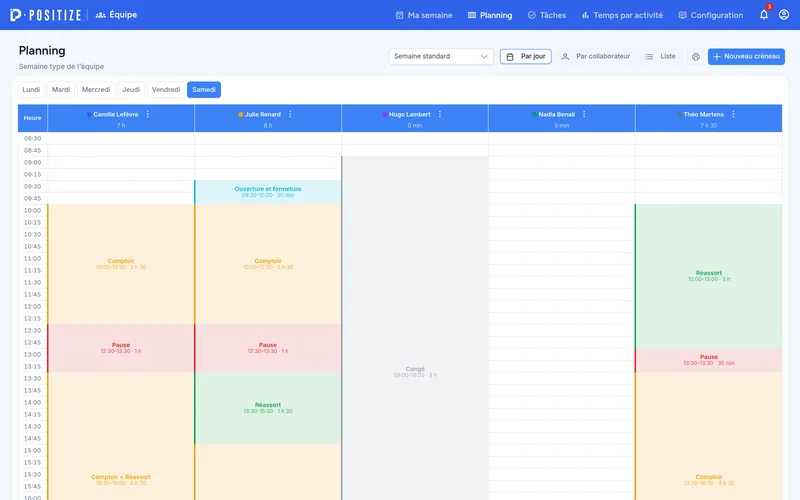The image size is (800, 500).
Task: Open Julie's Pause 12:30–13:30 slot
Action: [x=268, y=348]
